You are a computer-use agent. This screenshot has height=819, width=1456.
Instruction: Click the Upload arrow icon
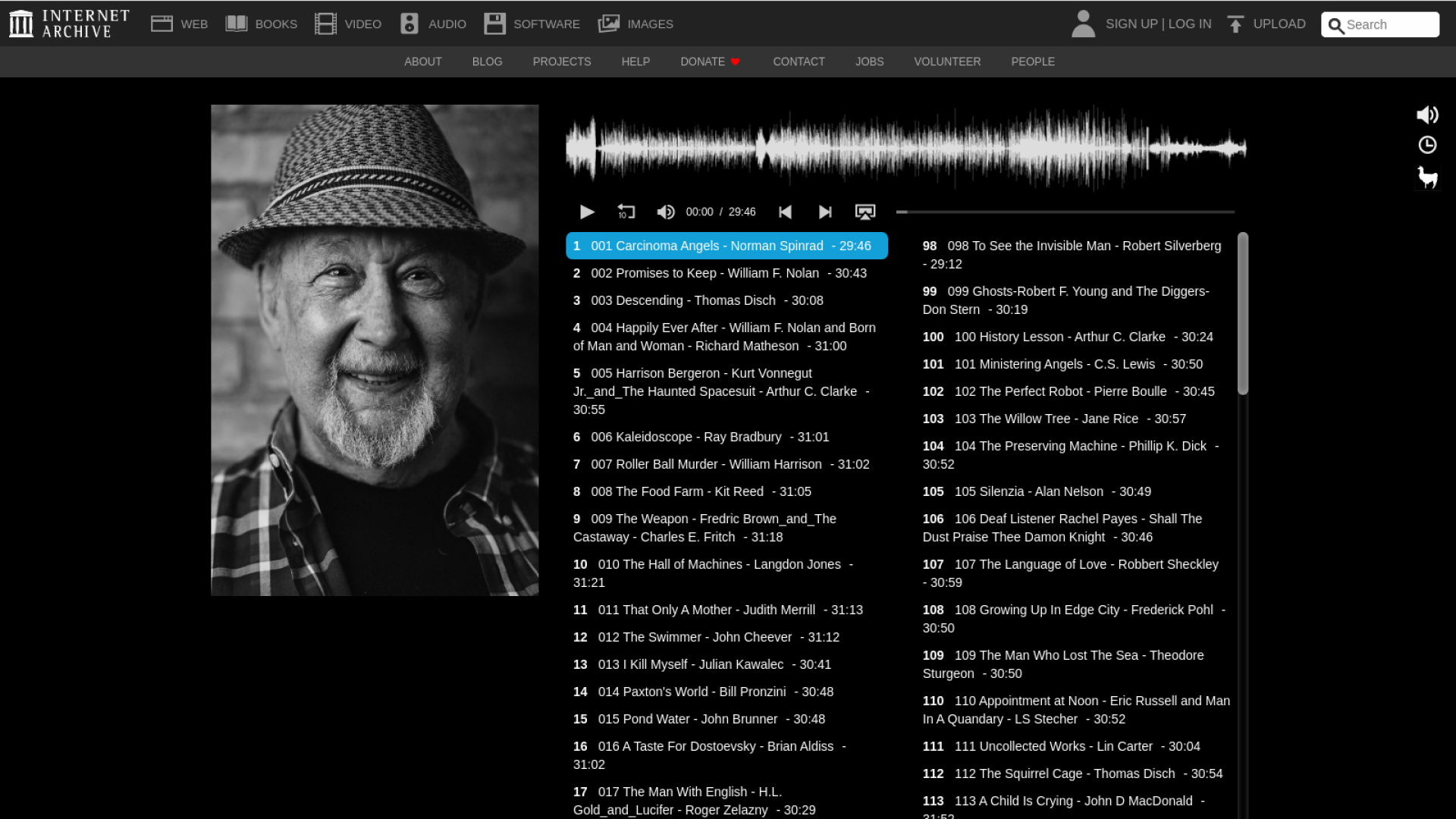pyautogui.click(x=1235, y=24)
